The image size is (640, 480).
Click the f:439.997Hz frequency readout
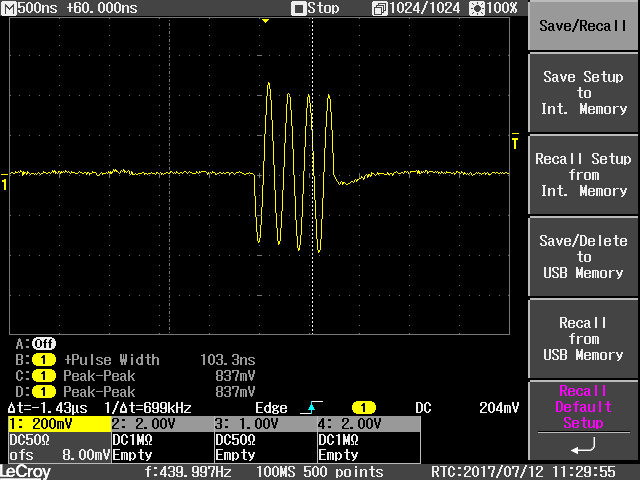(188, 472)
